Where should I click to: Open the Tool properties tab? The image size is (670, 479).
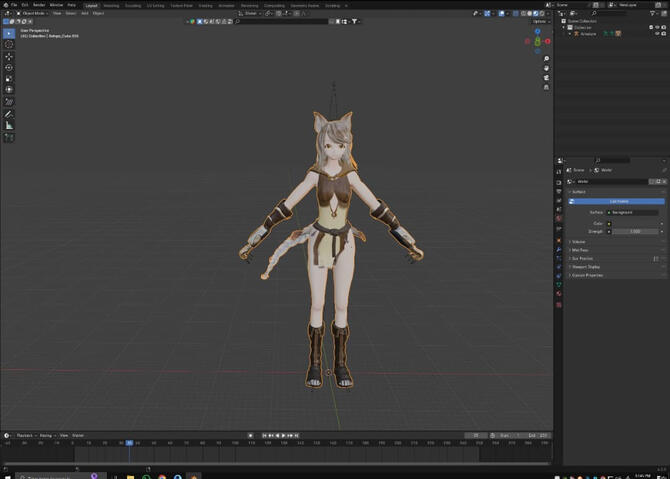point(559,172)
